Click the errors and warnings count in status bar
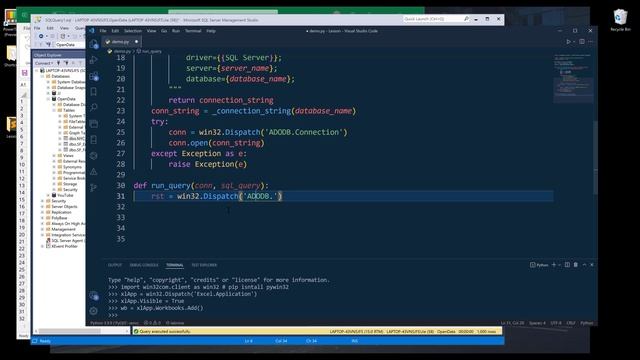 point(152,323)
